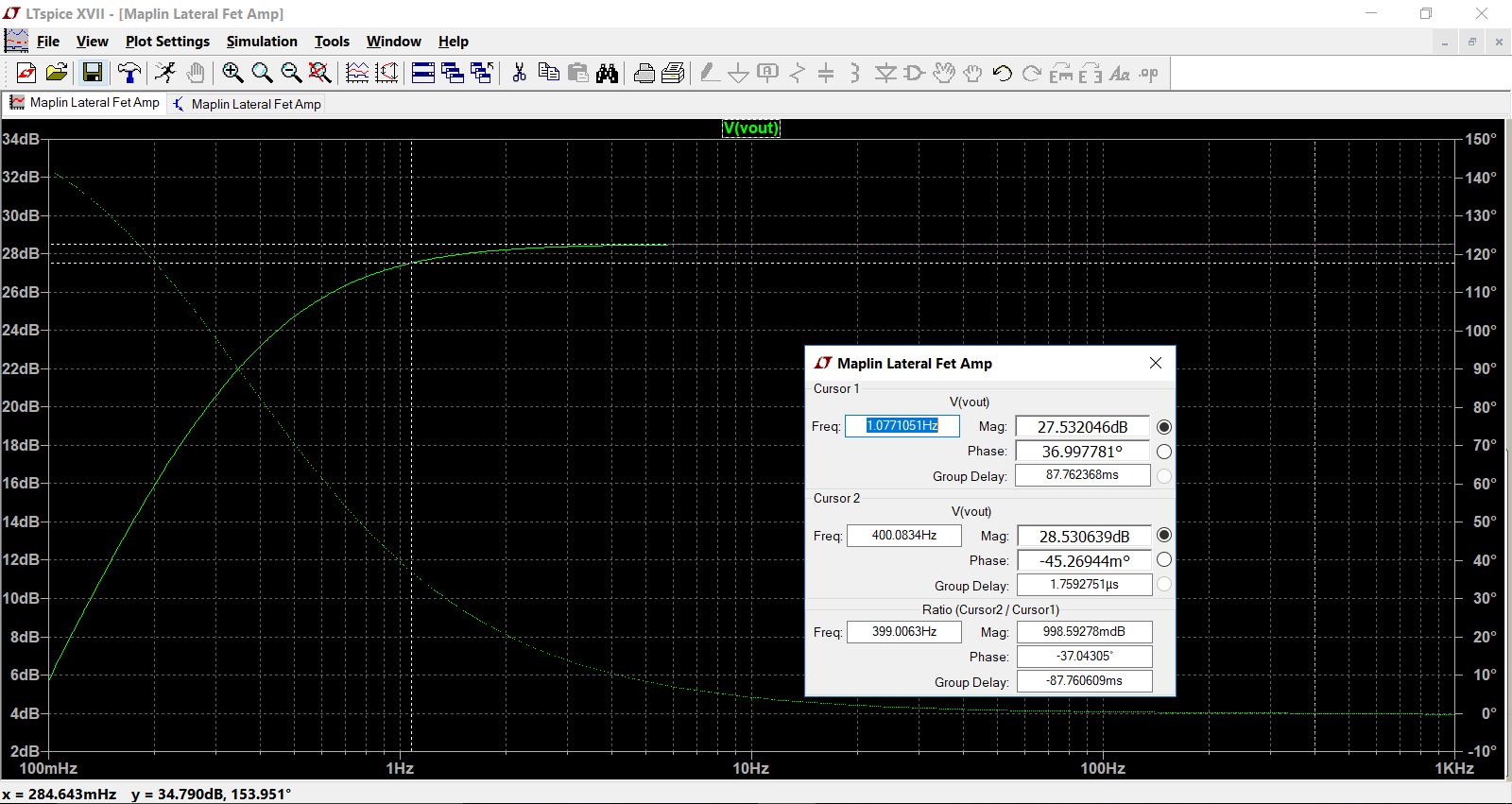
Task: Click Cursor 2 Freq field 400.0834Hz
Action: click(904, 536)
